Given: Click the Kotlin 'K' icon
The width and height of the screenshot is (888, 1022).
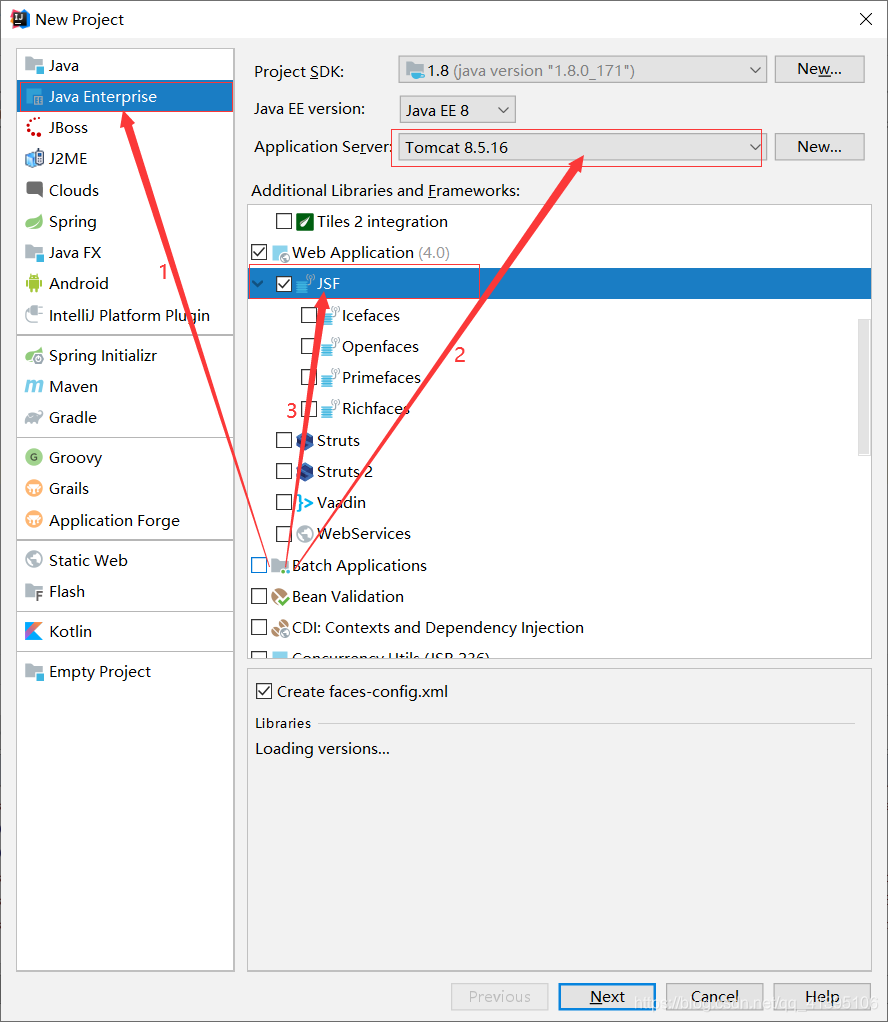Looking at the screenshot, I should click(34, 631).
